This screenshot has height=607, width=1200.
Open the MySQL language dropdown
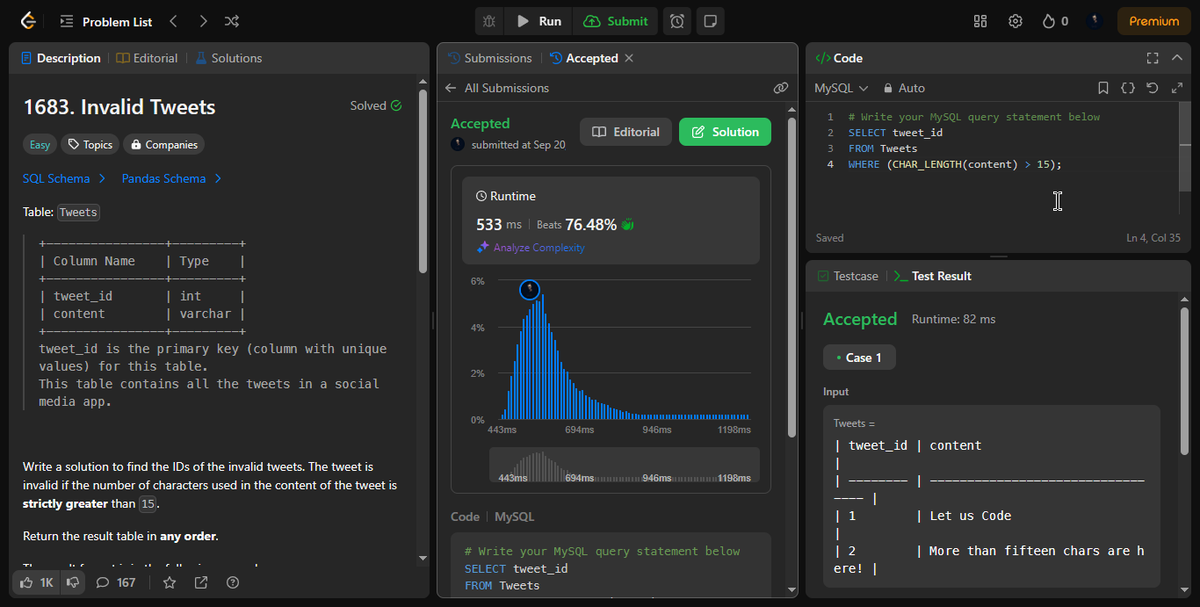point(841,88)
